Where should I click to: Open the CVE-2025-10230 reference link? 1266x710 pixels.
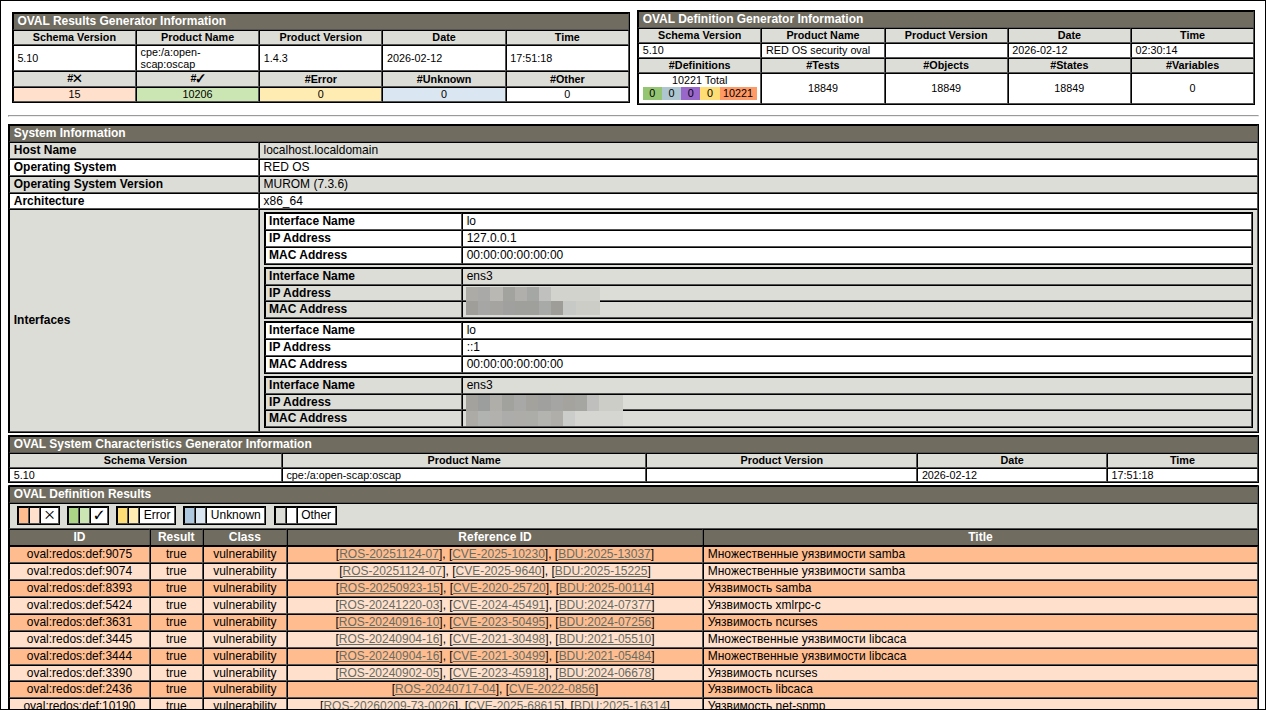498,554
